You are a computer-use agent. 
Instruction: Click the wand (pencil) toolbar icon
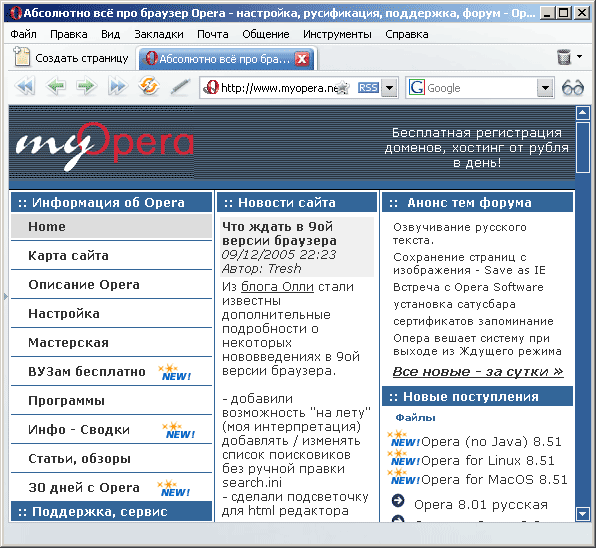[x=180, y=87]
